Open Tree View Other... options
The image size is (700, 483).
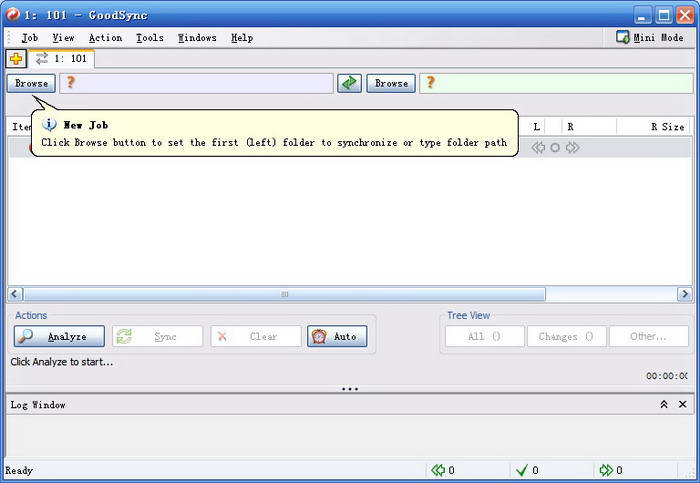649,336
